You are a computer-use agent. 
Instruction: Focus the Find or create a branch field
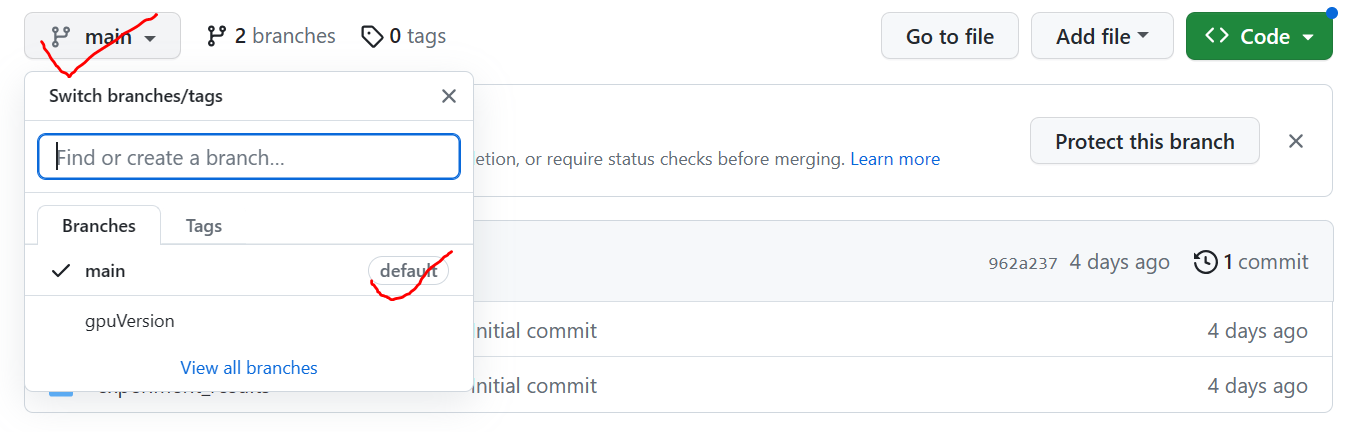pos(249,157)
